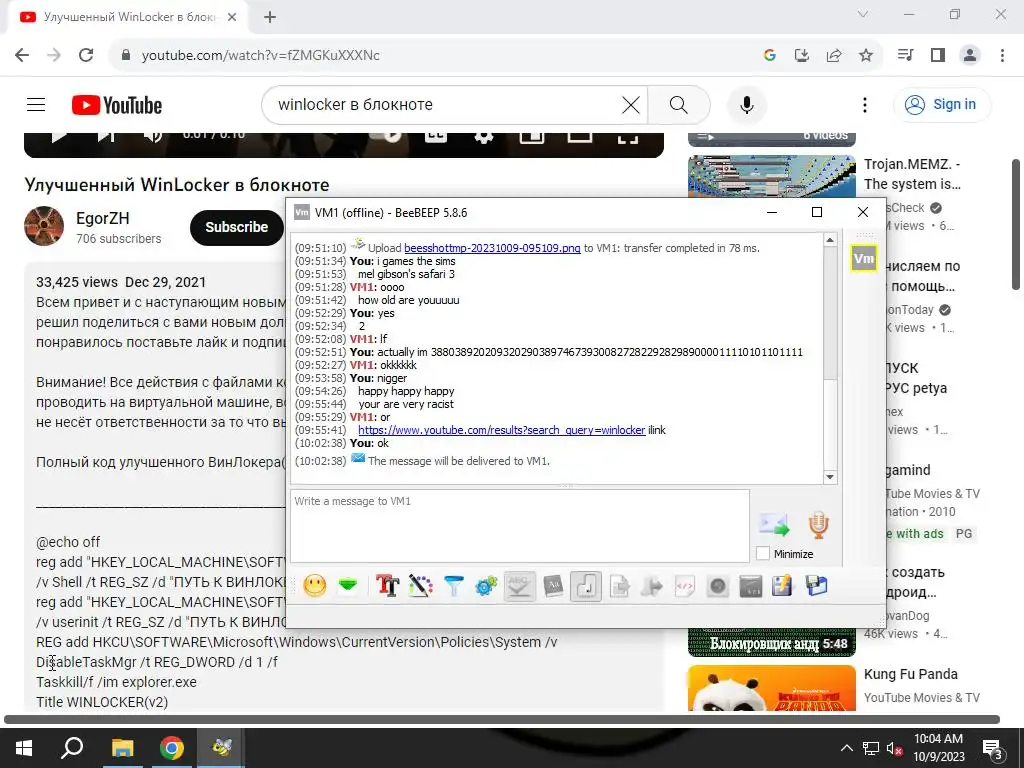This screenshot has height=768, width=1024.
Task: Open the beesshottmp-20231009-095109.png file link
Action: pyautogui.click(x=492, y=248)
